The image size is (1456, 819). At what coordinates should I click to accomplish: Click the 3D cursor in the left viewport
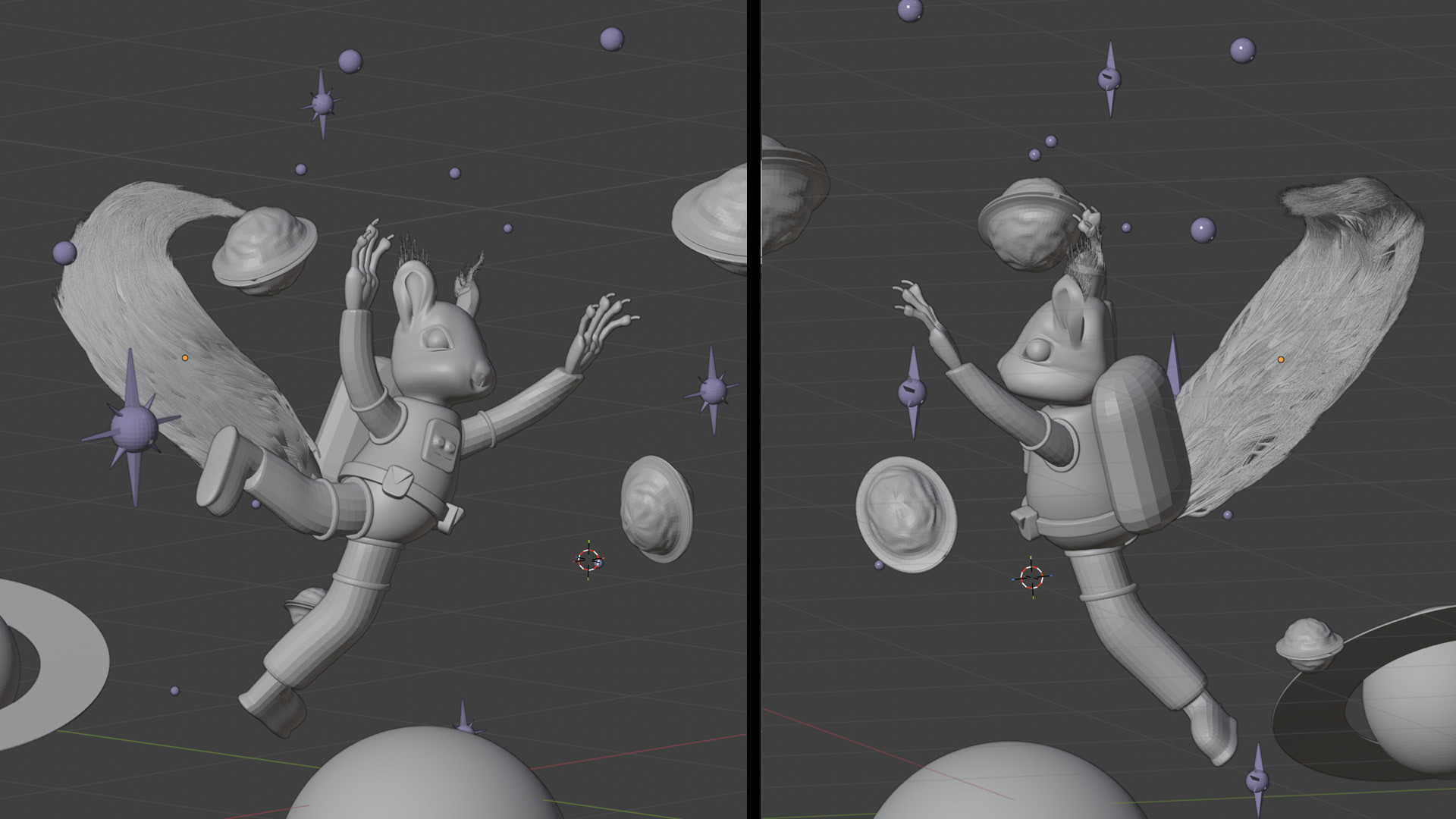588,560
